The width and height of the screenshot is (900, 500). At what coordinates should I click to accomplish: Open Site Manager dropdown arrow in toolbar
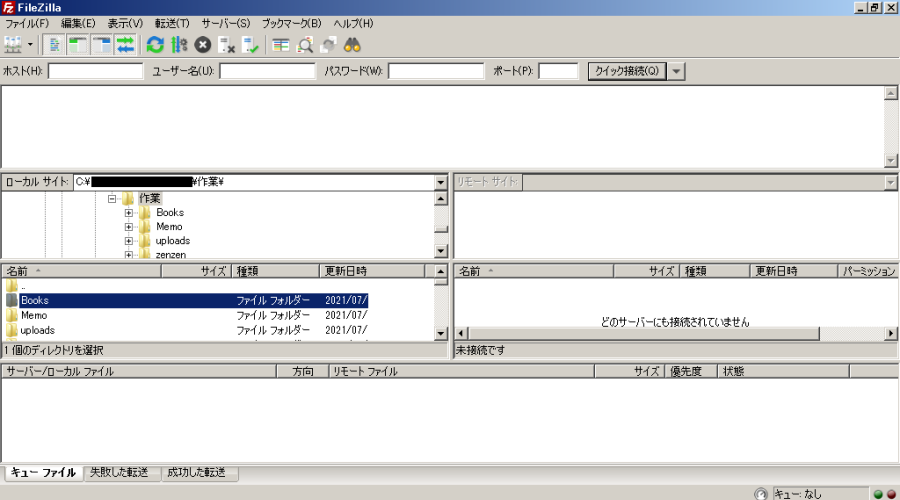pyautogui.click(x=30, y=45)
